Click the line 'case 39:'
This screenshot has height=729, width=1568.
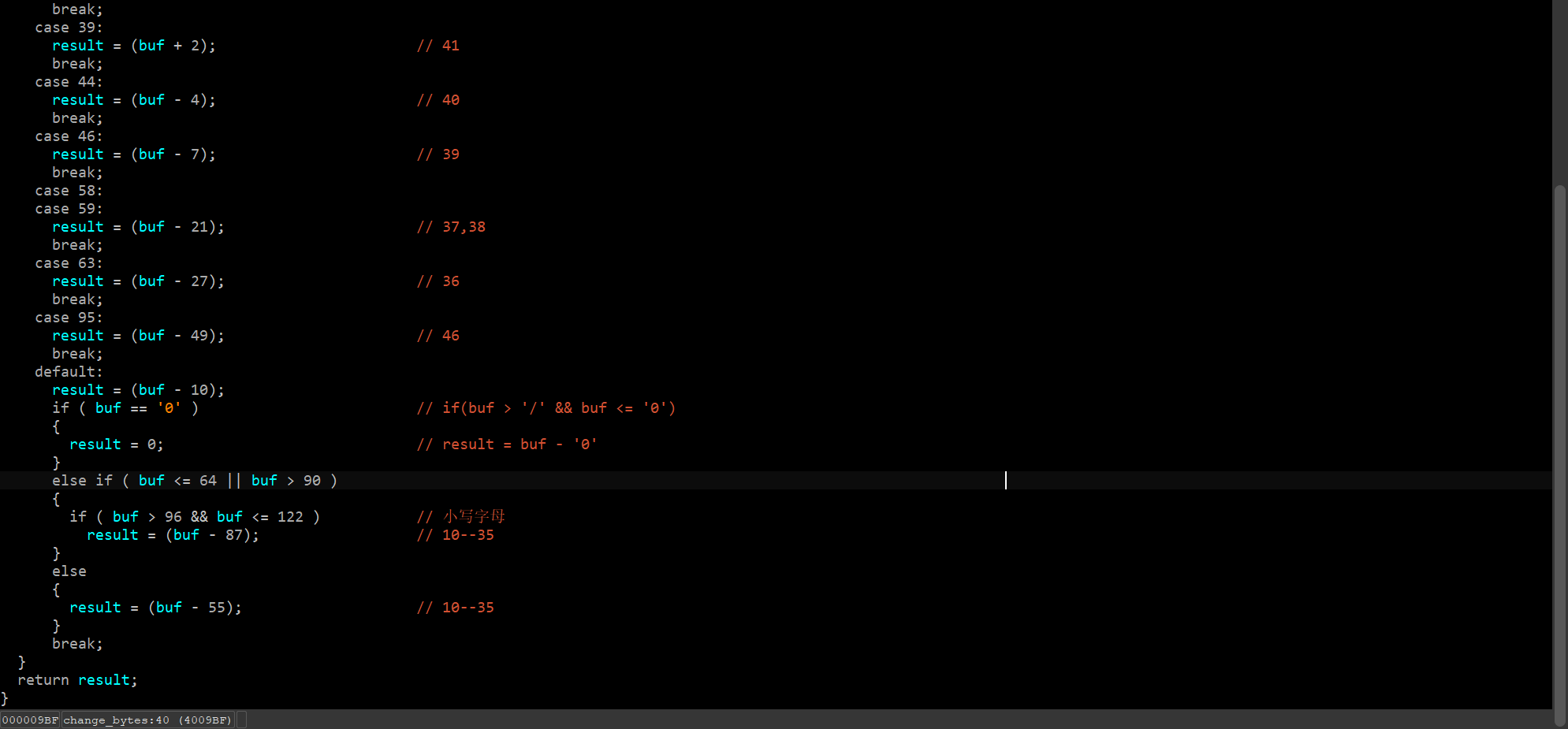tap(69, 28)
